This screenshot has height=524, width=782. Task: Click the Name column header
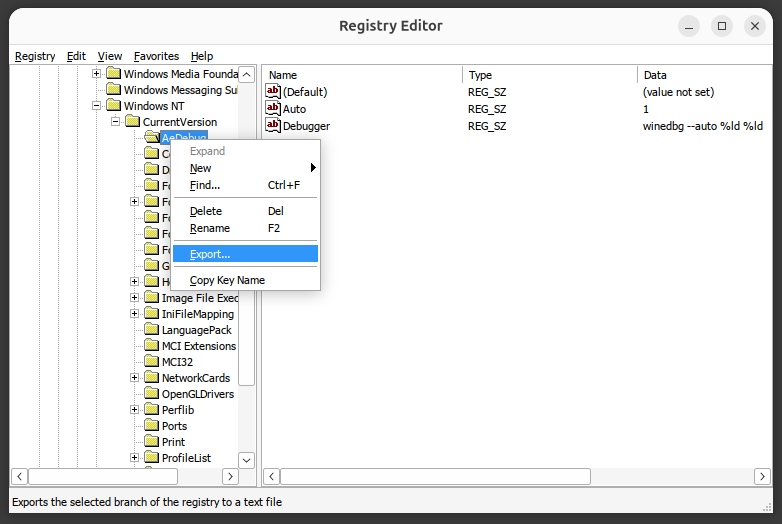point(363,75)
